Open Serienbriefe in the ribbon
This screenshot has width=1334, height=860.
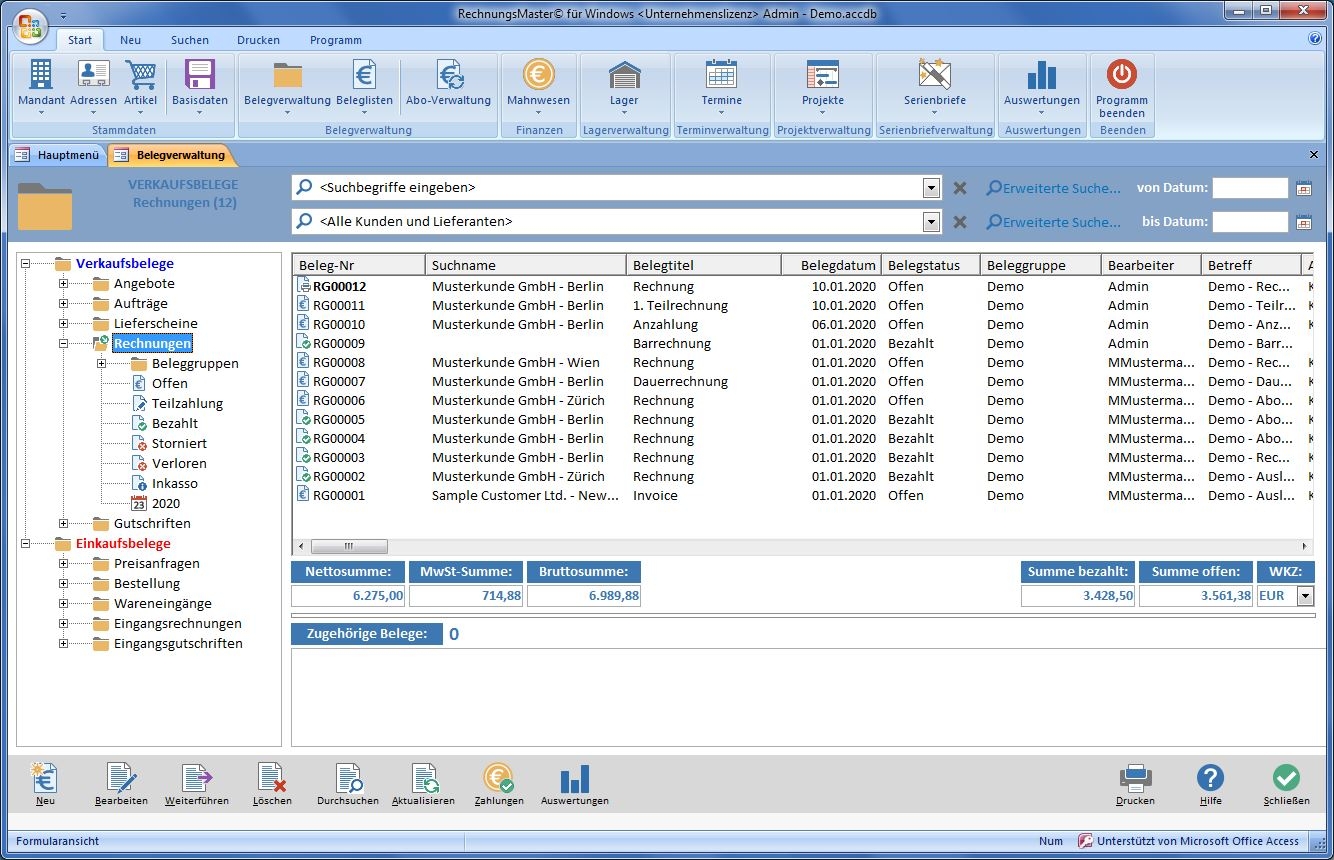[934, 76]
